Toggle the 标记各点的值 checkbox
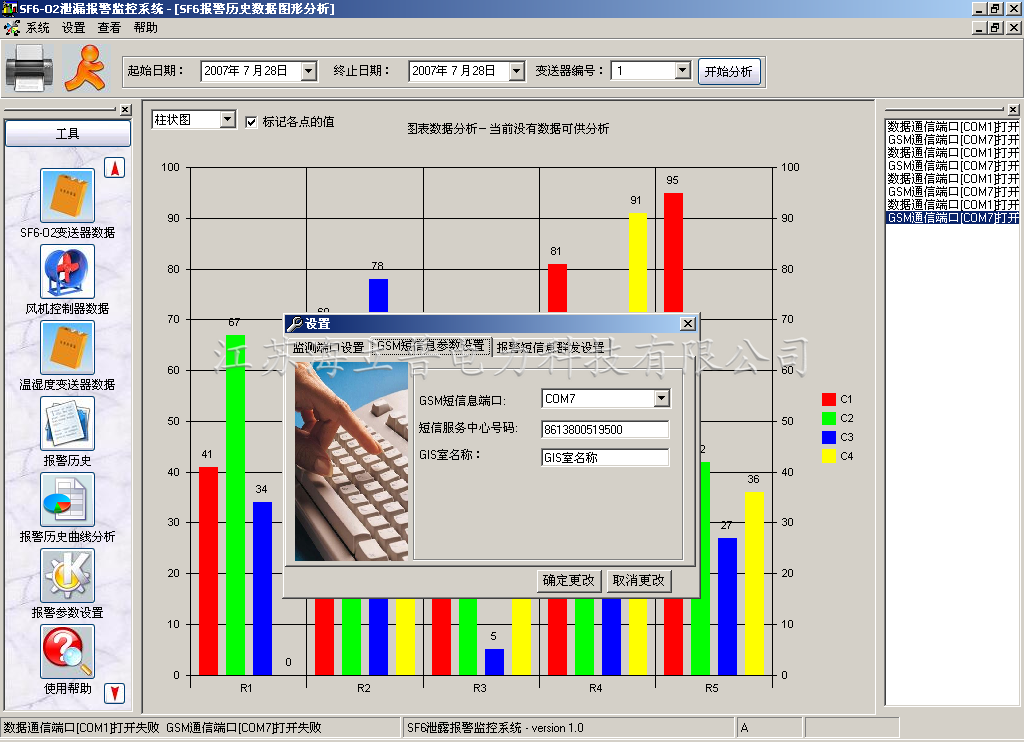The height and width of the screenshot is (742, 1024). pyautogui.click(x=251, y=122)
